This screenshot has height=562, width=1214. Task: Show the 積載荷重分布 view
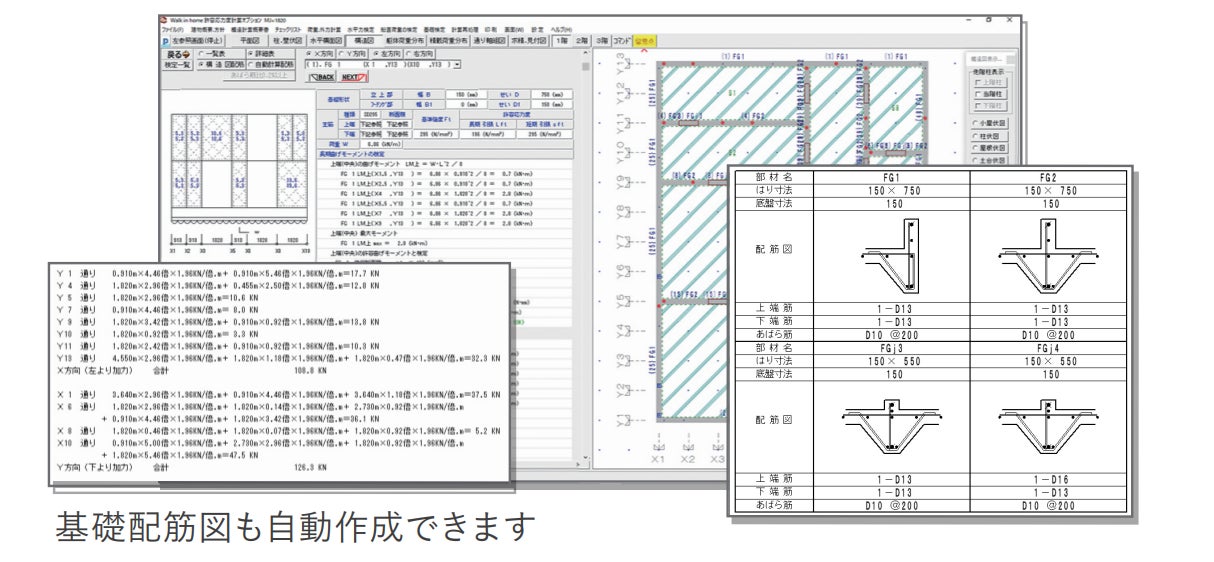tap(448, 40)
